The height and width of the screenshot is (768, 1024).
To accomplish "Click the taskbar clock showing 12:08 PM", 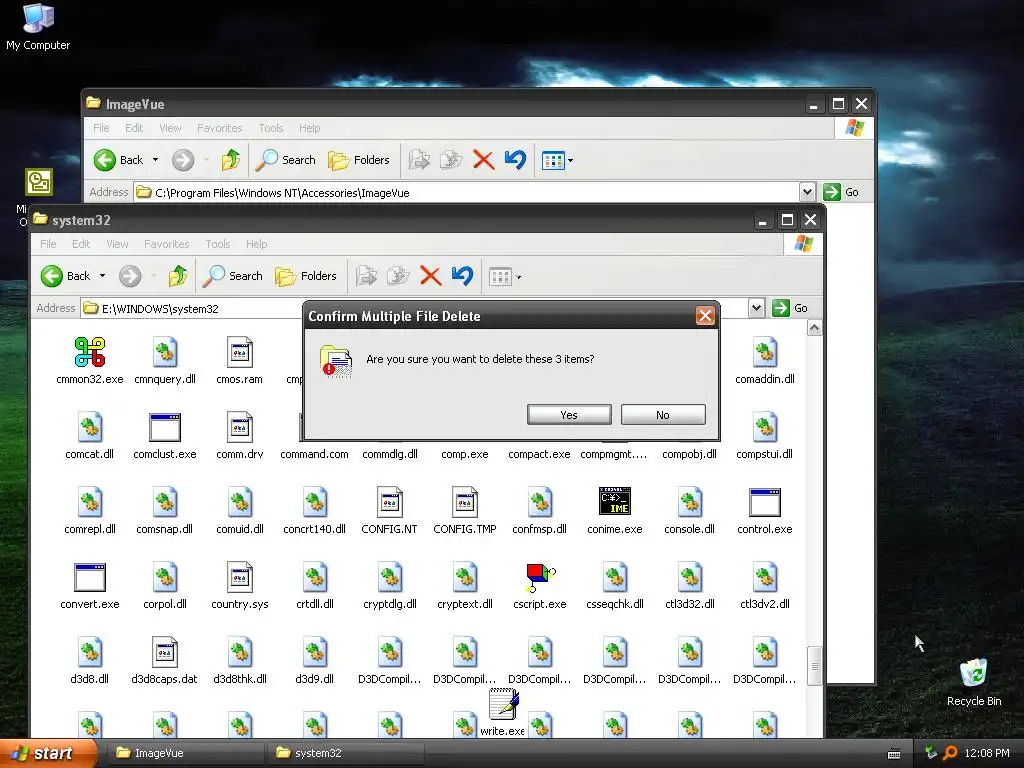I will [x=986, y=753].
